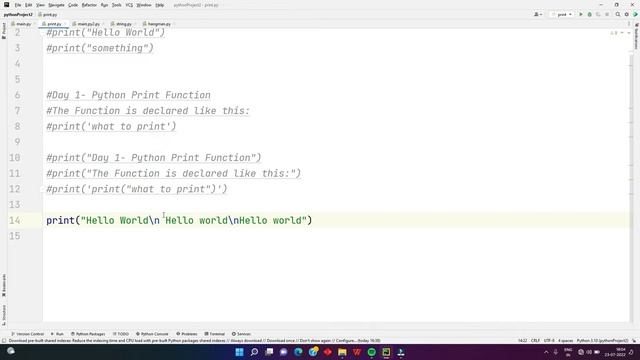Image resolution: width=640 pixels, height=360 pixels.
Task: Open Microsoft Edge from the taskbar
Action: pyautogui.click(x=298, y=352)
